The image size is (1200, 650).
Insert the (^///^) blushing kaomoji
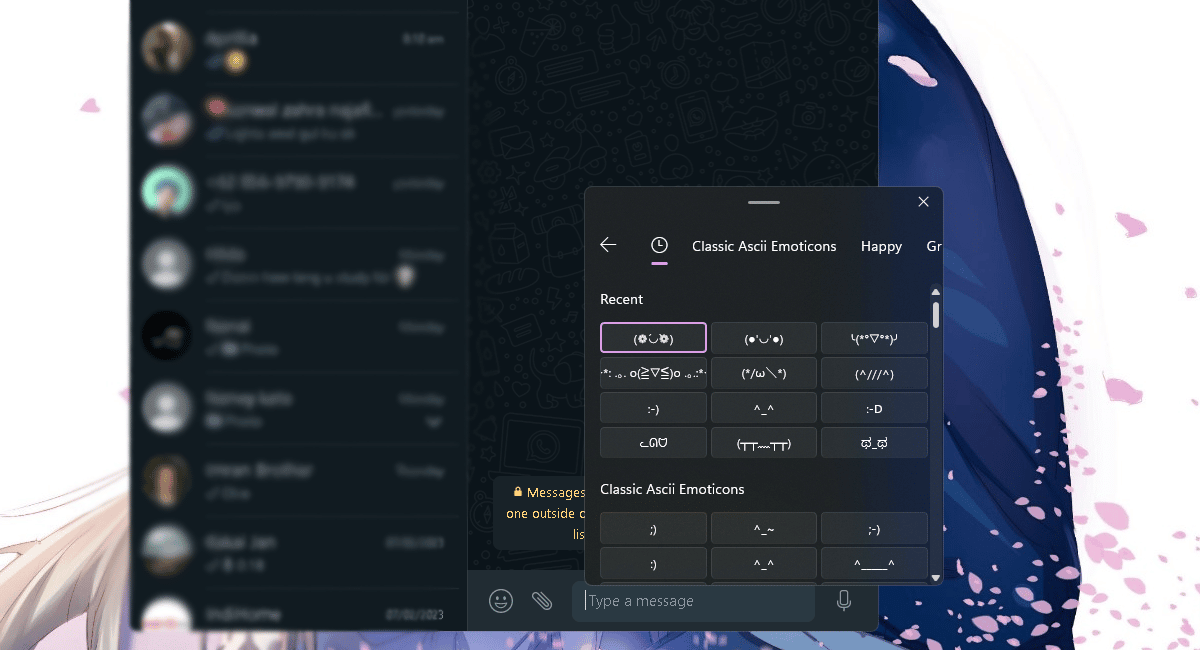[874, 373]
